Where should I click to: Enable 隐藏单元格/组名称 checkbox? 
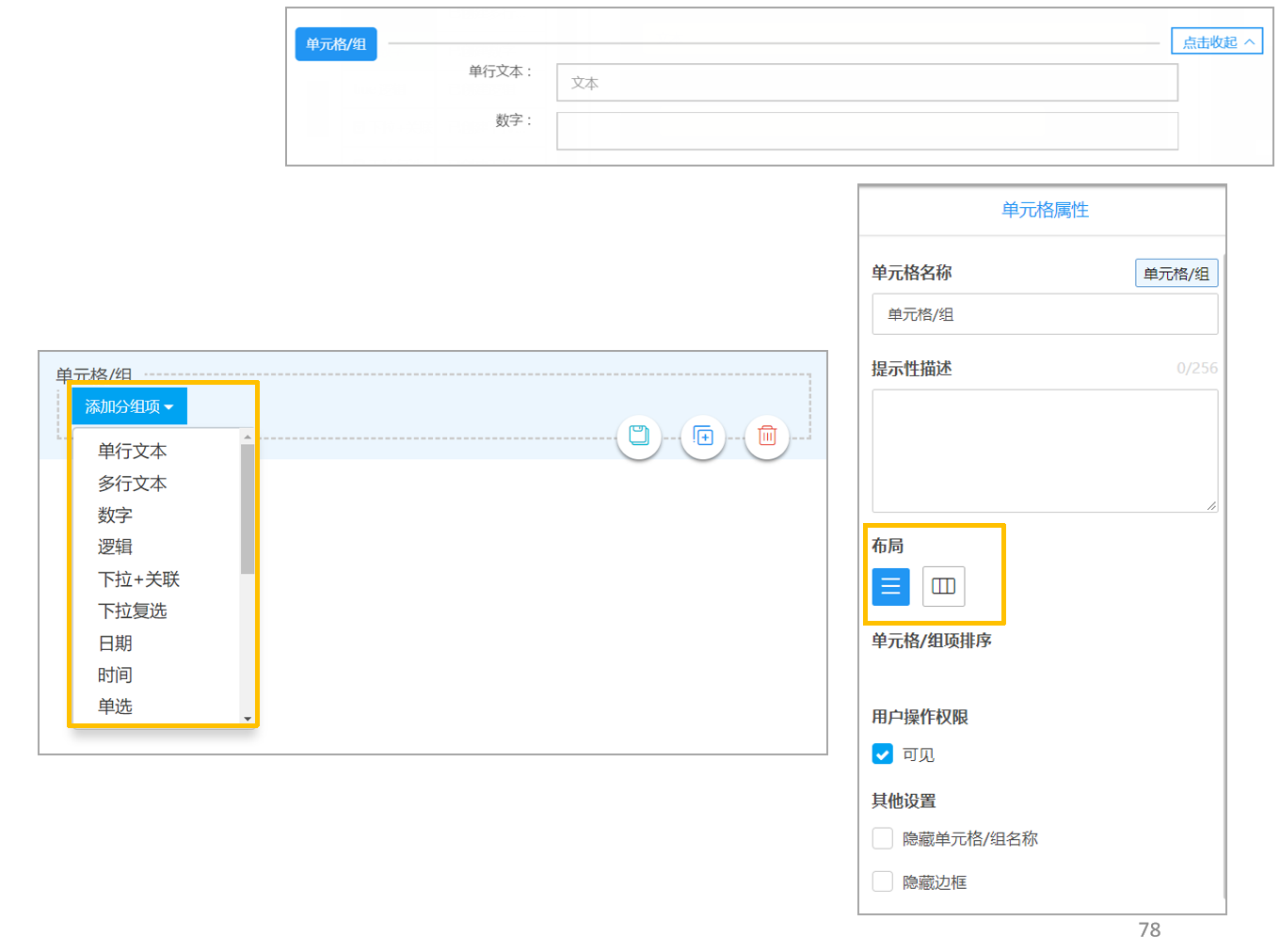pyautogui.click(x=883, y=838)
